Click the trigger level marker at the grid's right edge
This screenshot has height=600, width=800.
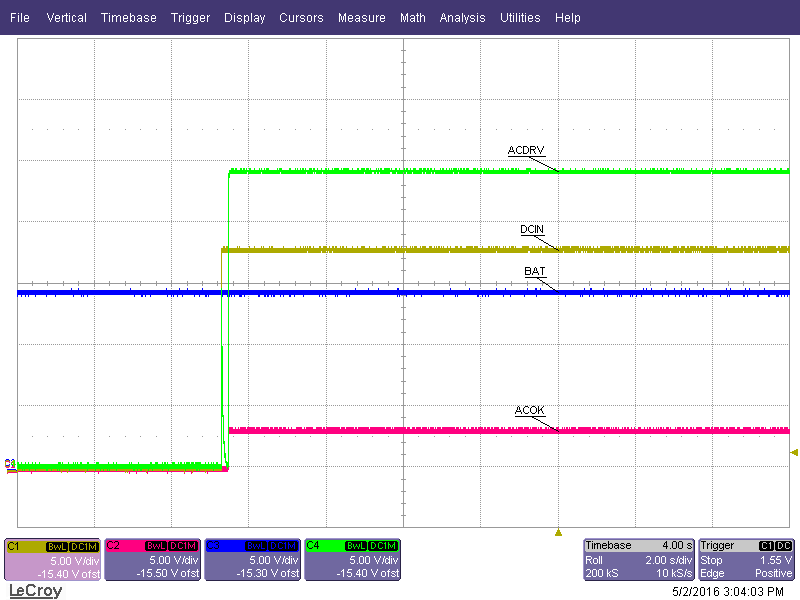click(x=794, y=452)
